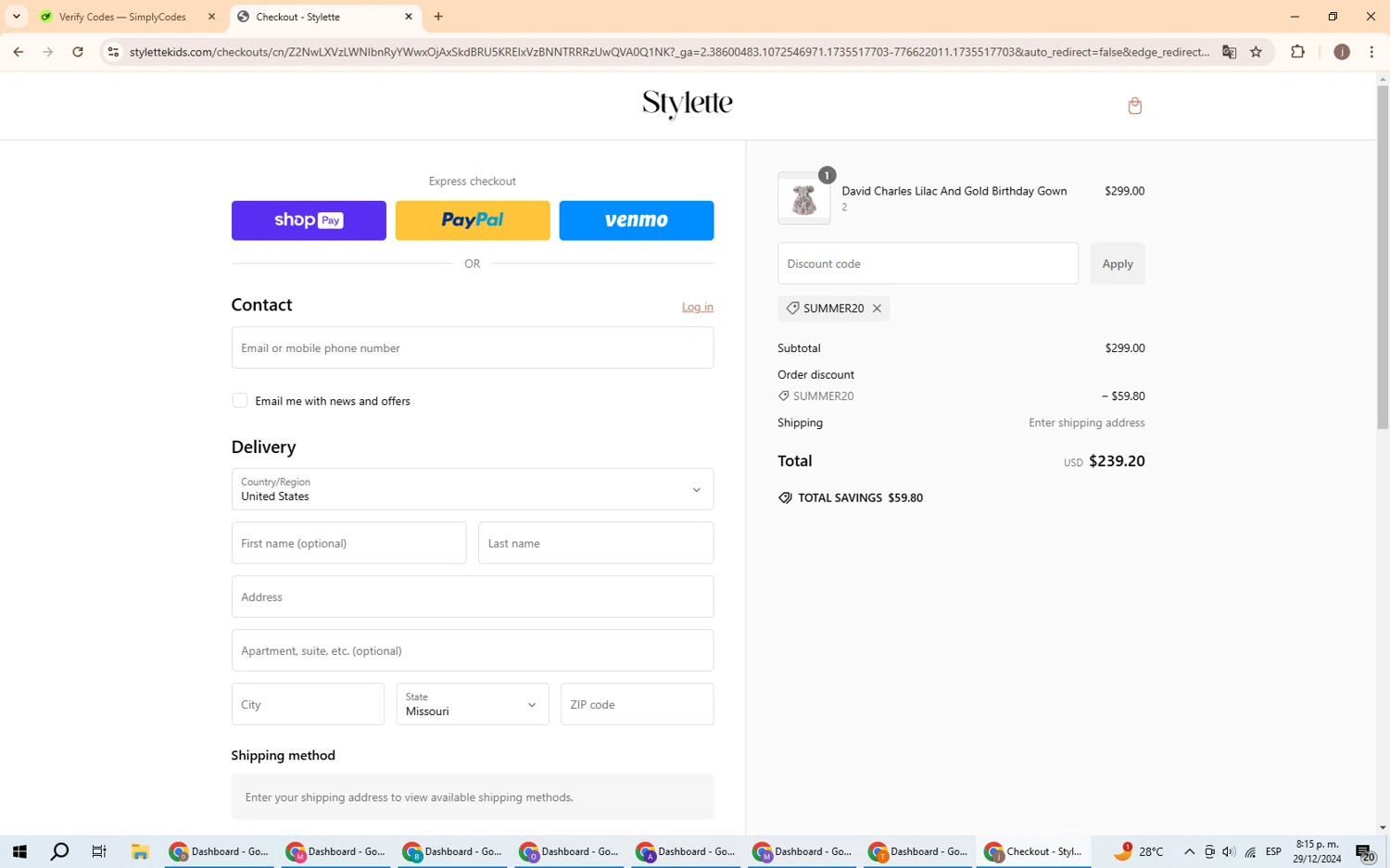Check 'Email me with news and offers'
The height and width of the screenshot is (868, 1390).
tap(240, 400)
